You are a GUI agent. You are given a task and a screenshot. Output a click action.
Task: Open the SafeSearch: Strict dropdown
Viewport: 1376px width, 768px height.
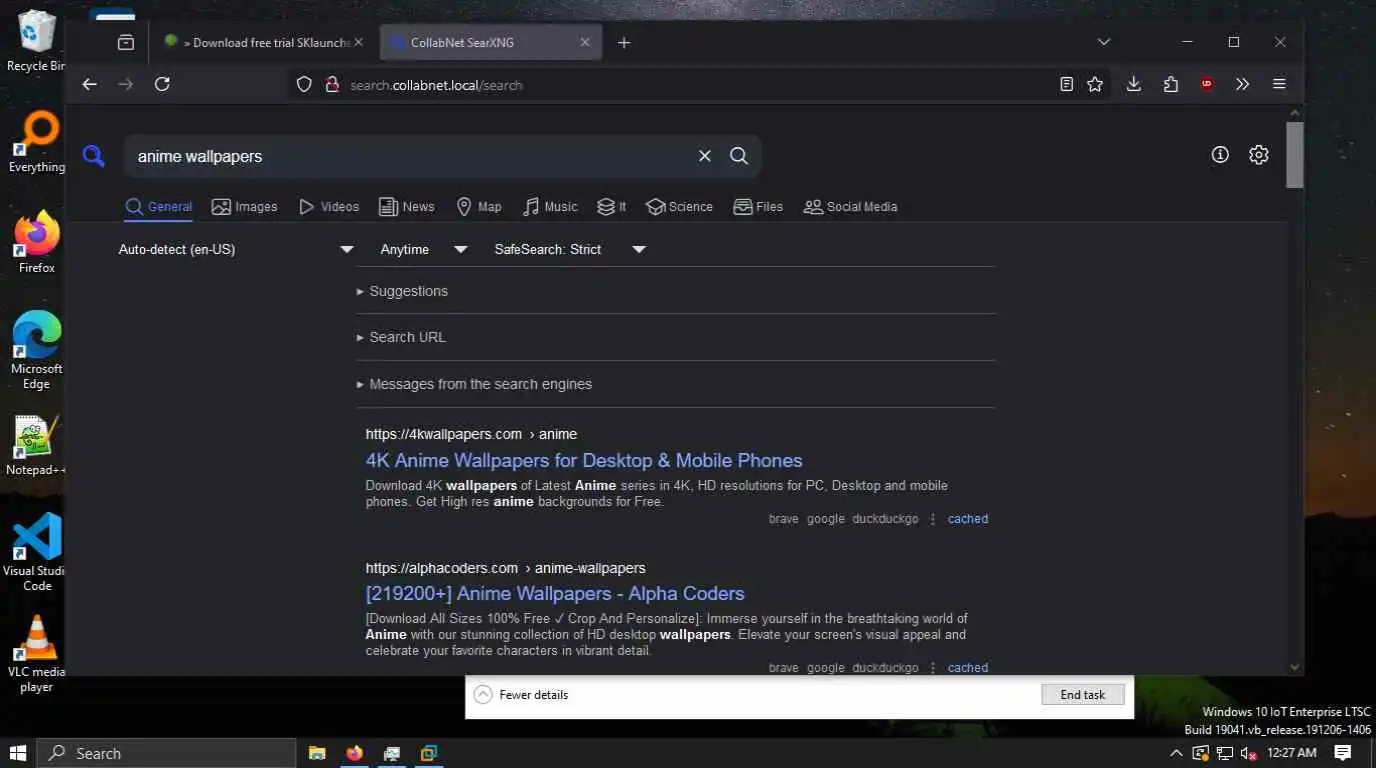(570, 249)
